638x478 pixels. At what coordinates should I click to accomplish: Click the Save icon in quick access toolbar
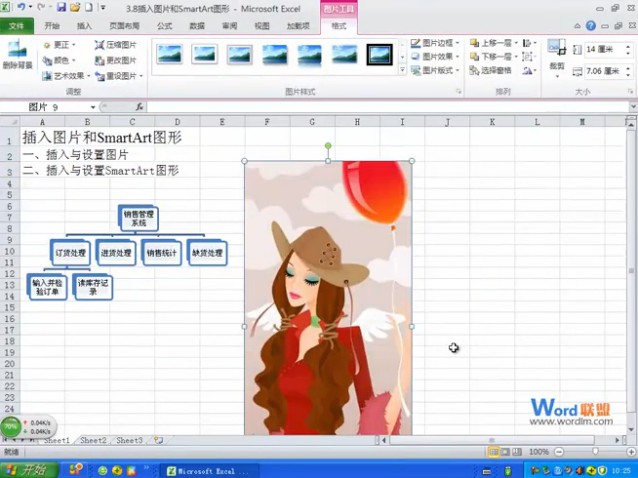[61, 7]
